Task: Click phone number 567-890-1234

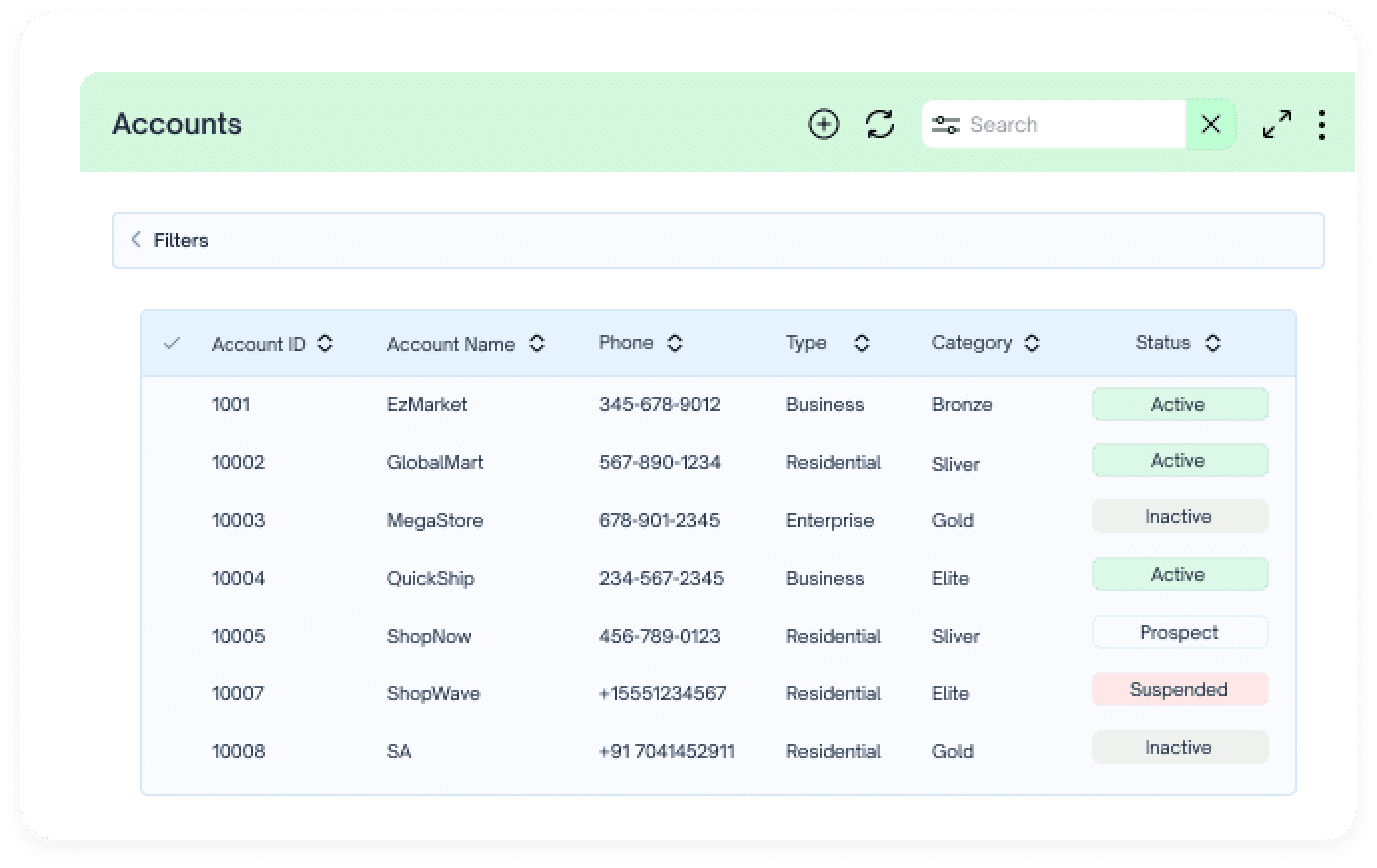Action: pyautogui.click(x=660, y=462)
